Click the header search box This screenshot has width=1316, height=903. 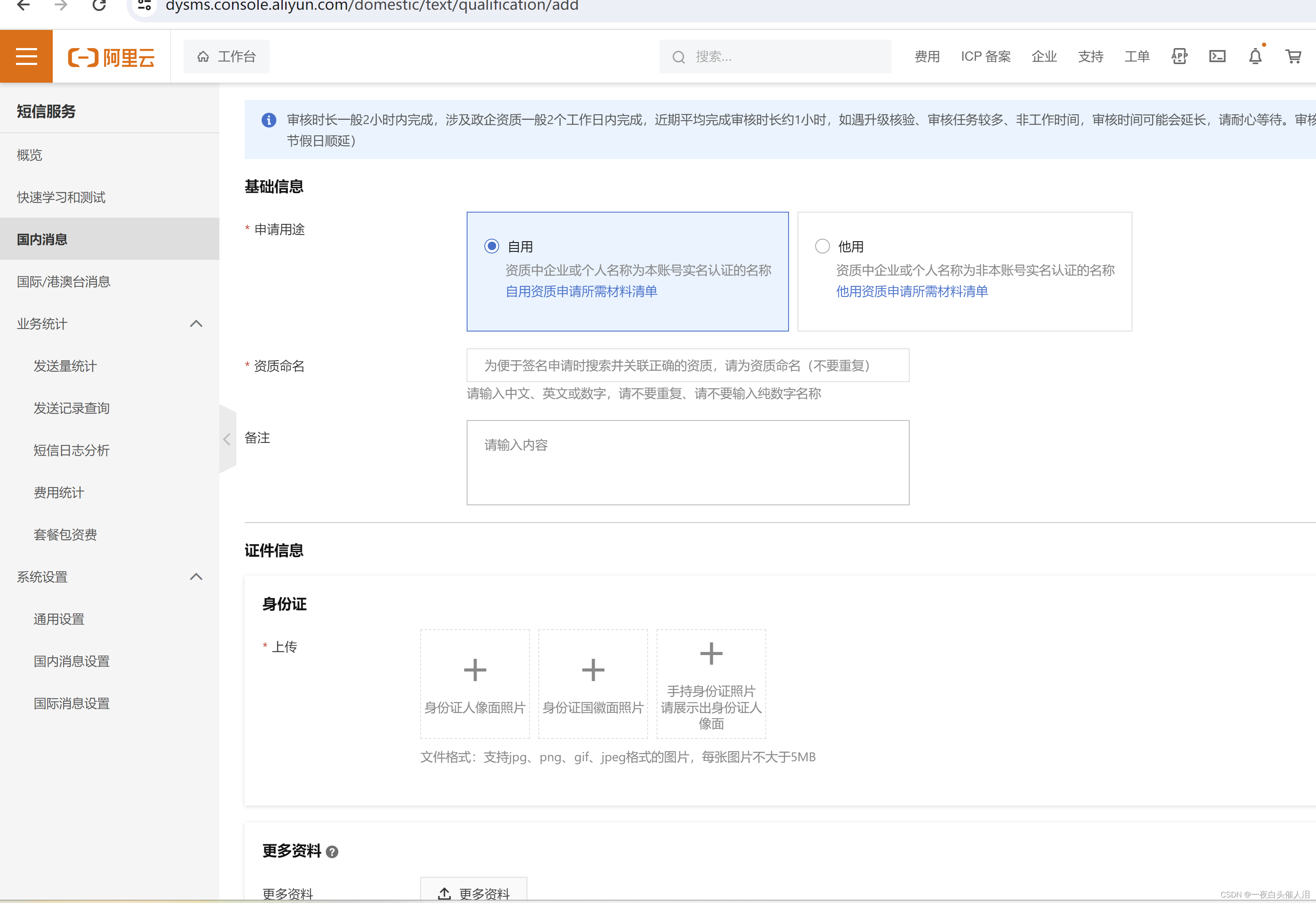pyautogui.click(x=775, y=57)
